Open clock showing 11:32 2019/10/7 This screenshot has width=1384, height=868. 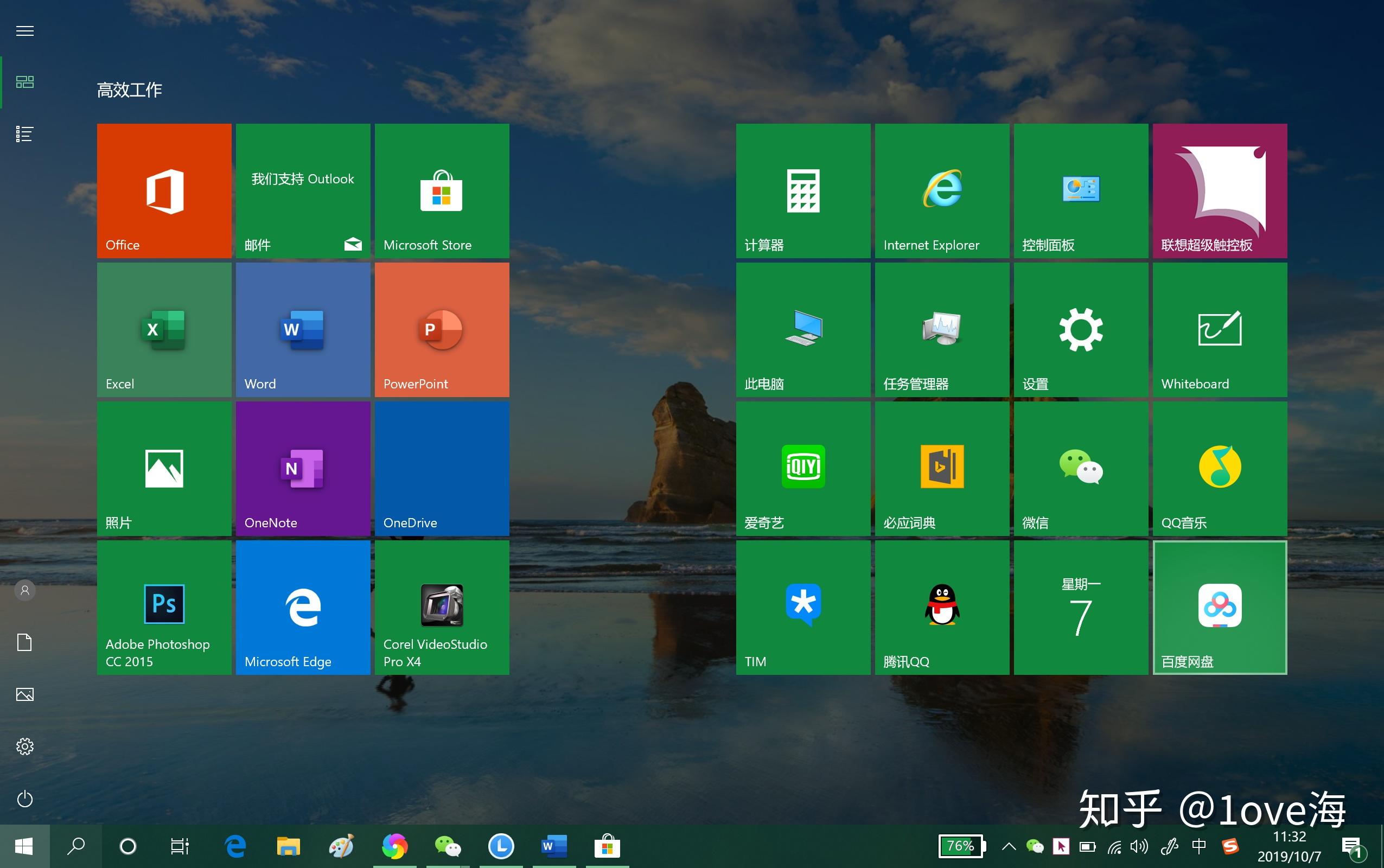point(1289,847)
